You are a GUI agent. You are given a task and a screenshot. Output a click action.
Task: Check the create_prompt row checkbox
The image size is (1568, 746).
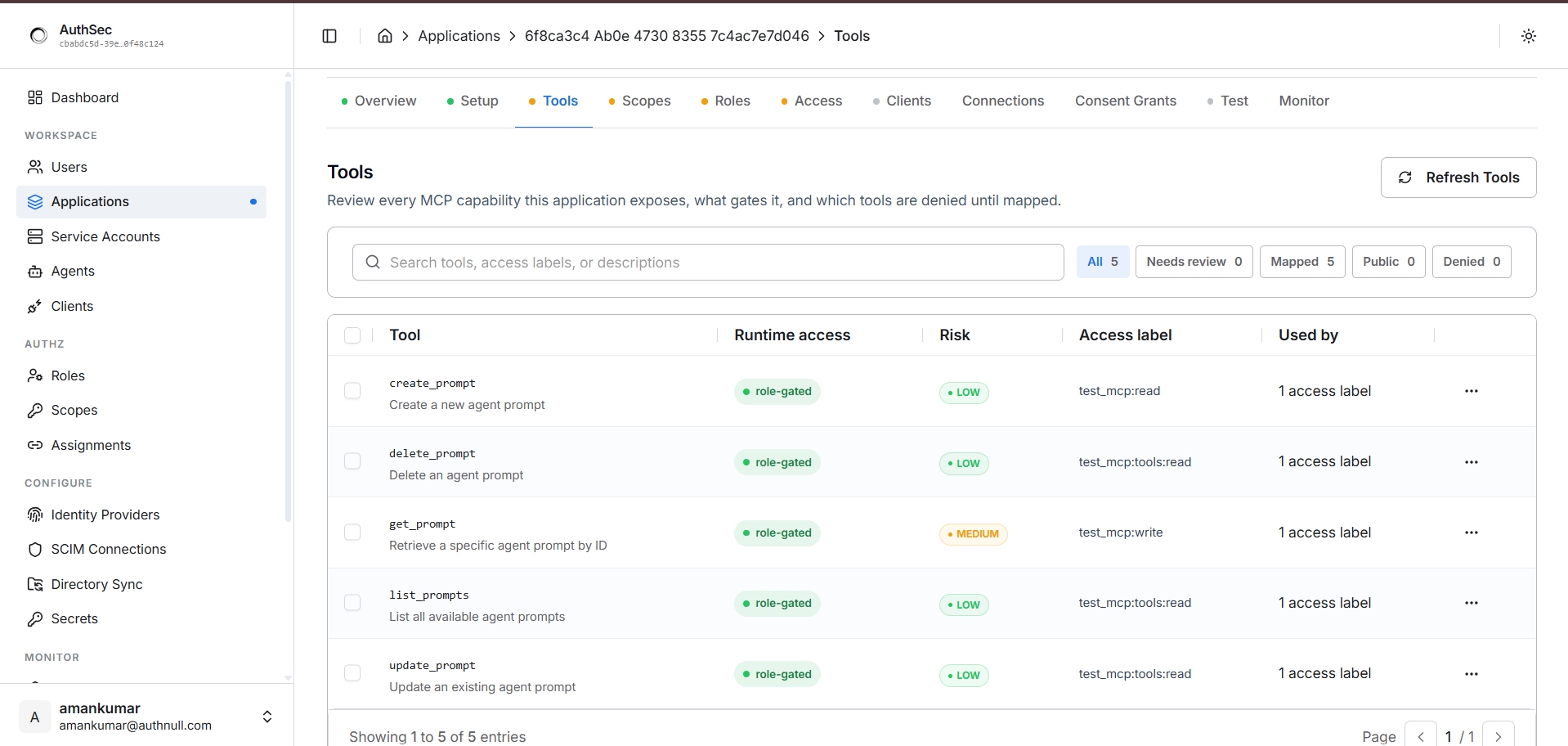(352, 391)
